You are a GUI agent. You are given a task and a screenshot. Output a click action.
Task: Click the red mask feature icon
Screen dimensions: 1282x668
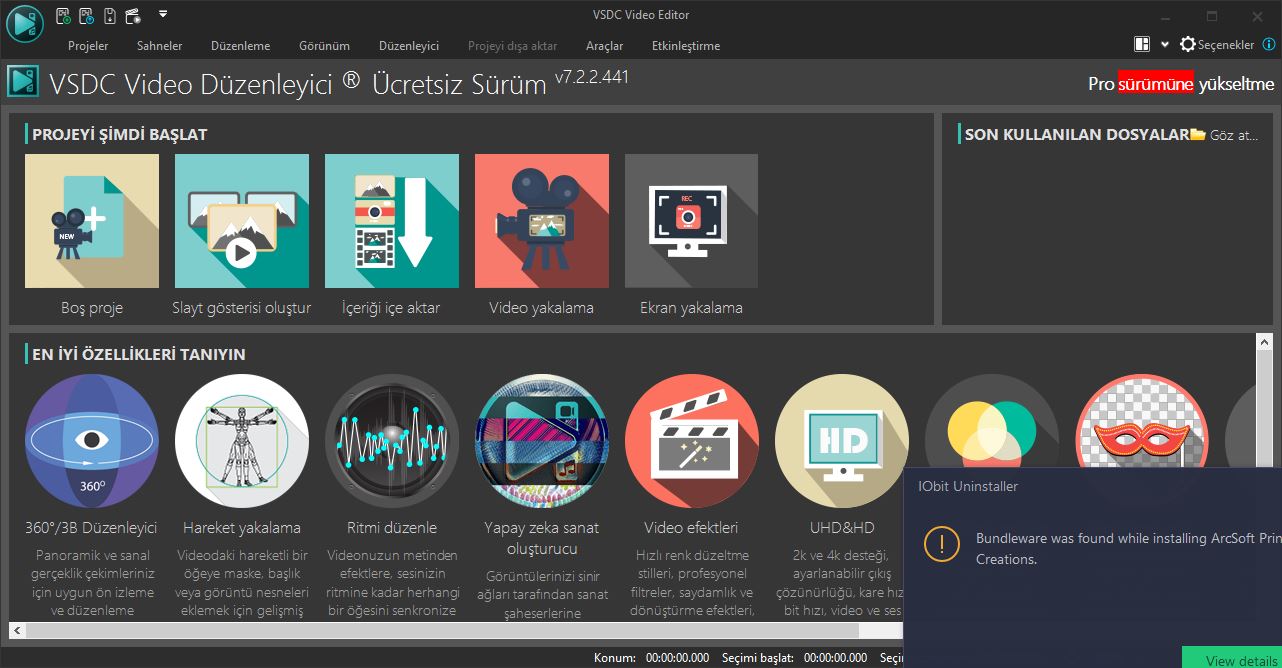pos(1142,420)
